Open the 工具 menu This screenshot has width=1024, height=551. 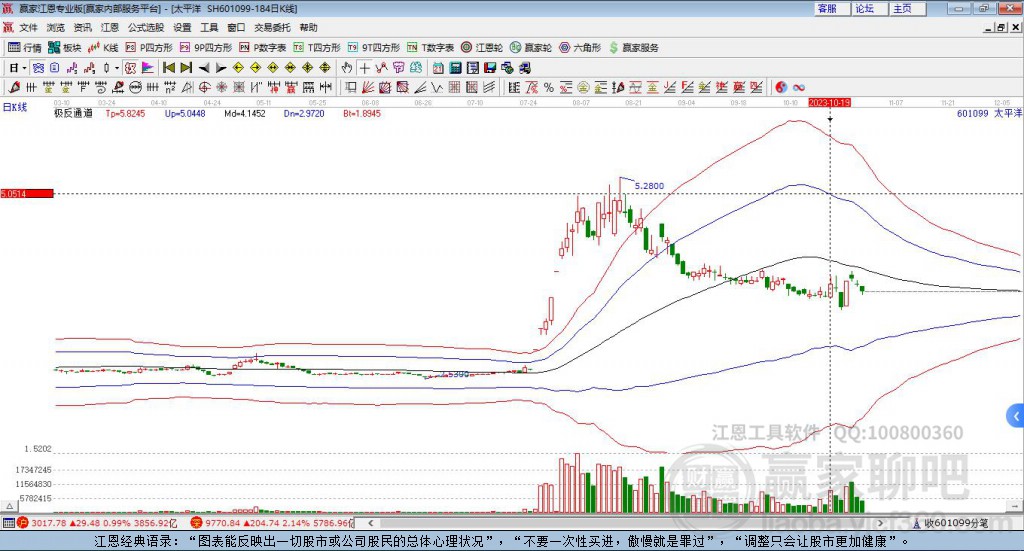click(x=209, y=27)
